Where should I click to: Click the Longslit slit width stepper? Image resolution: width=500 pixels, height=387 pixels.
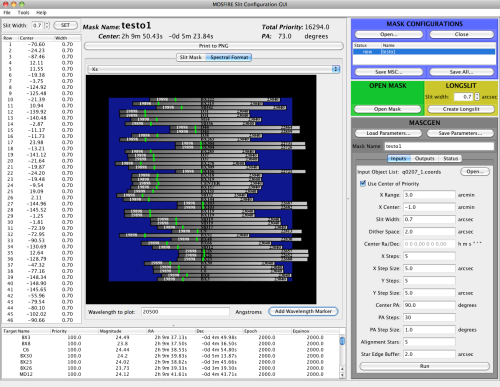click(x=477, y=97)
